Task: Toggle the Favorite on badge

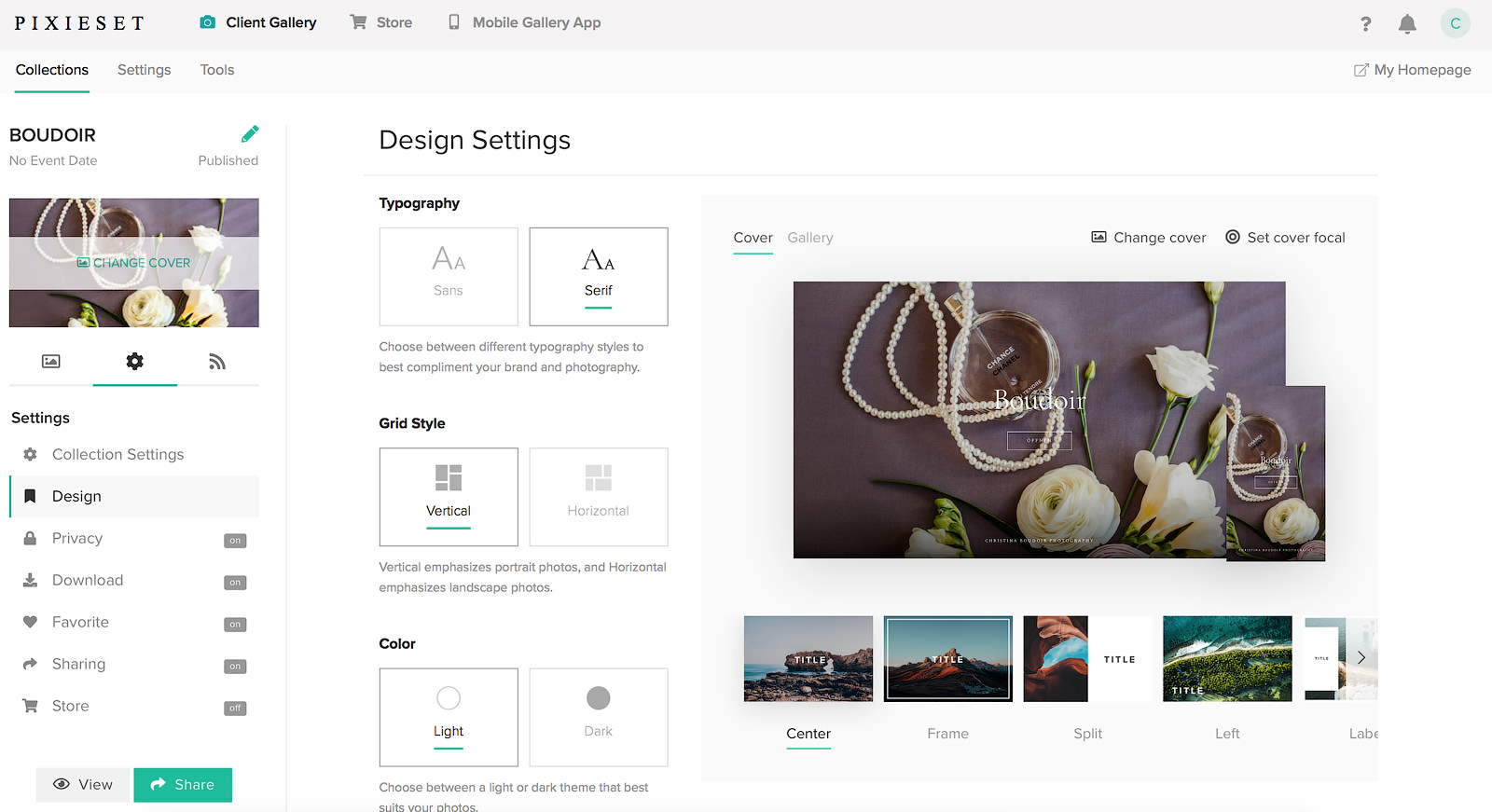Action: coord(235,625)
